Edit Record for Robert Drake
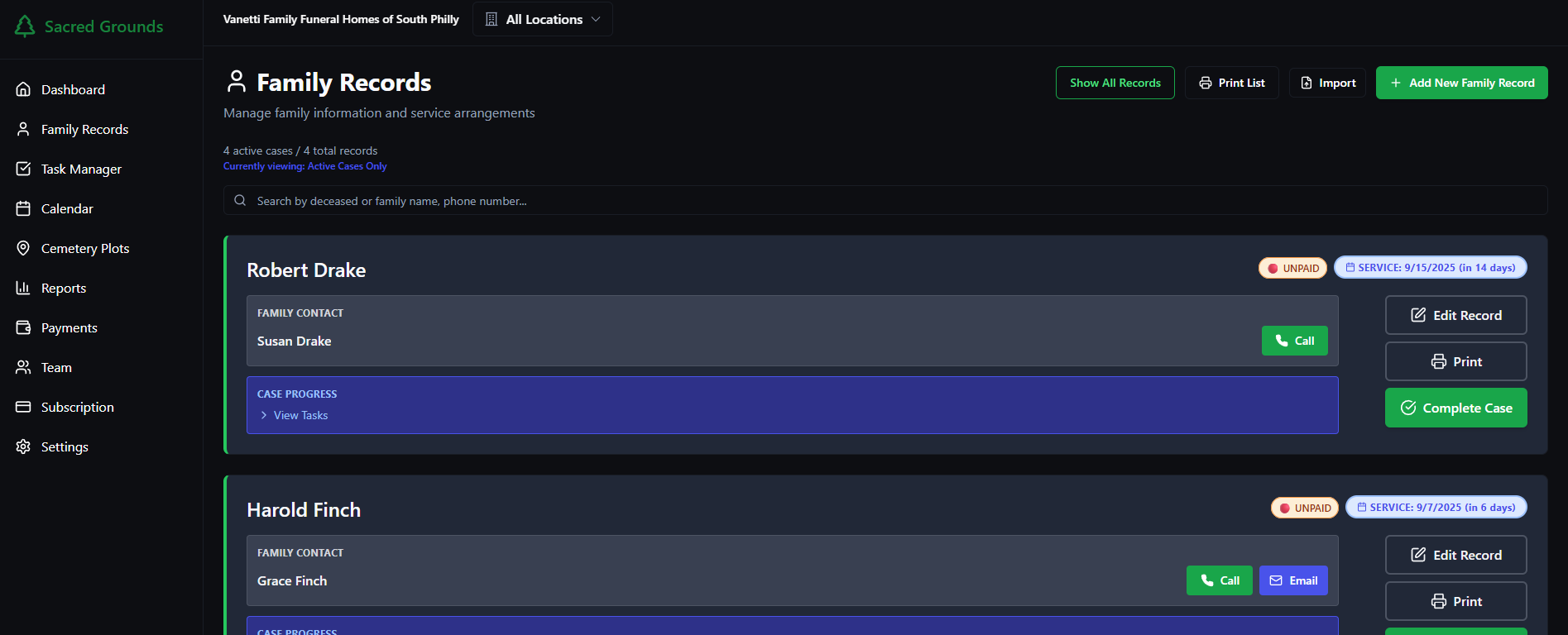 click(1456, 315)
